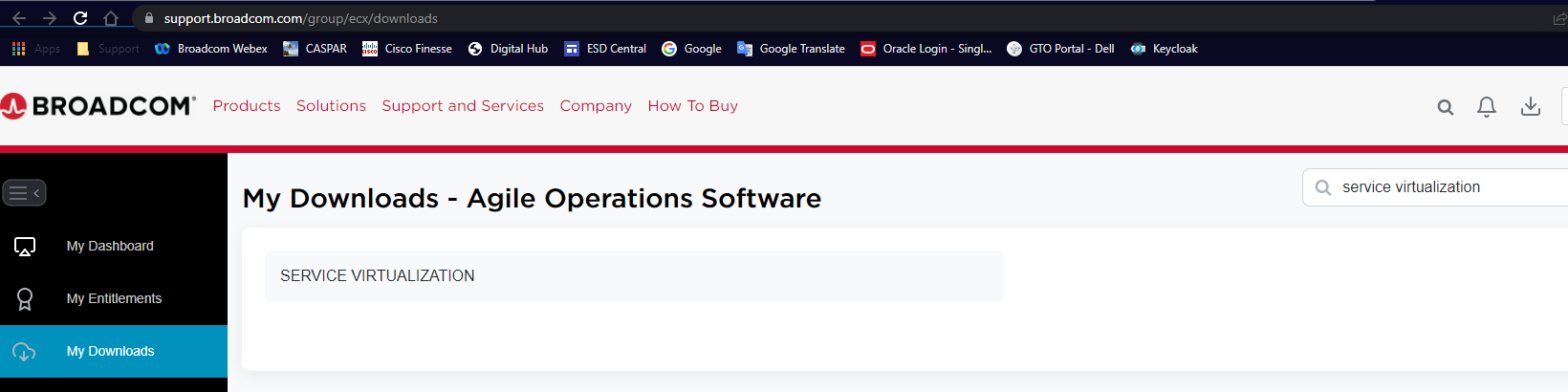
Task: Click the Broadcom logo
Action: pos(98,106)
